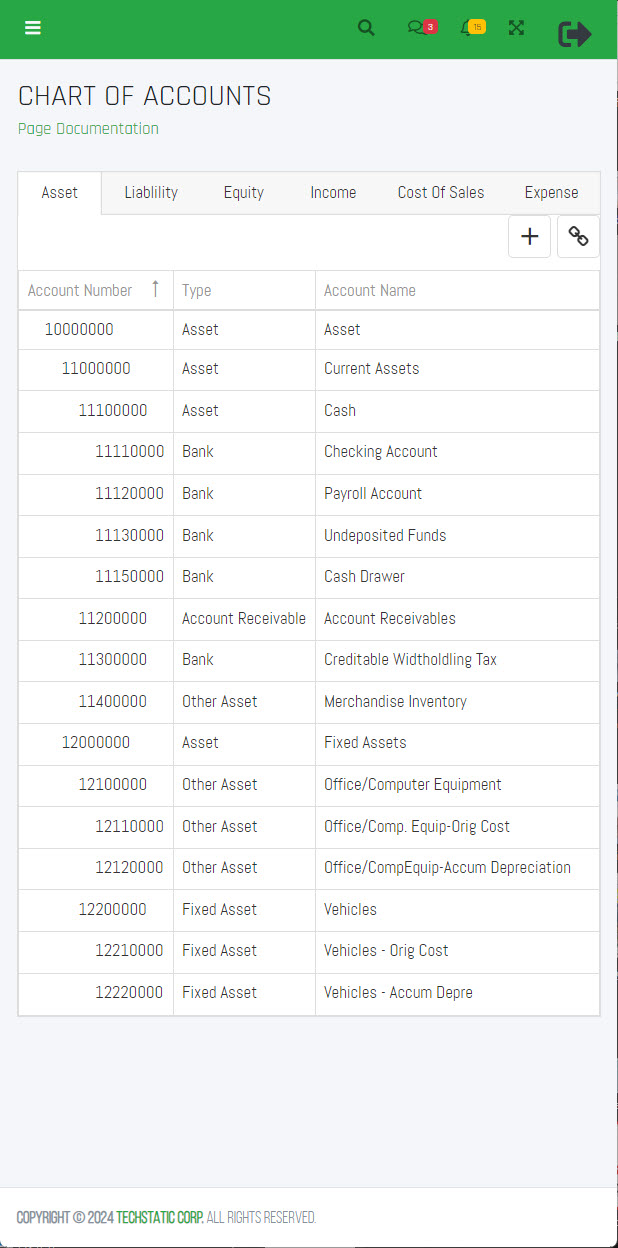Screen dimensions: 618x1248
Task: Open the Expense tab
Action: (551, 193)
